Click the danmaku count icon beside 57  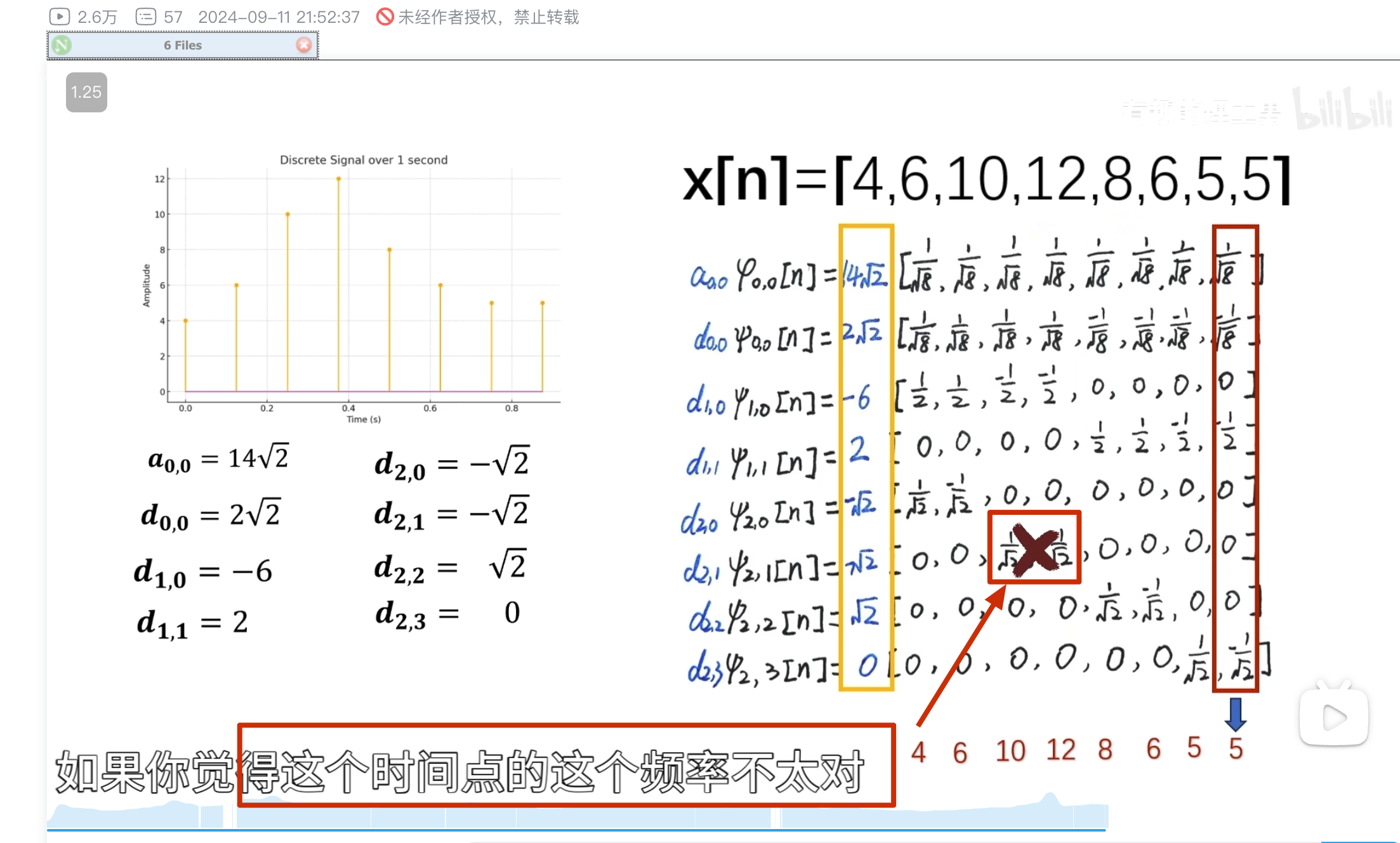(x=145, y=17)
